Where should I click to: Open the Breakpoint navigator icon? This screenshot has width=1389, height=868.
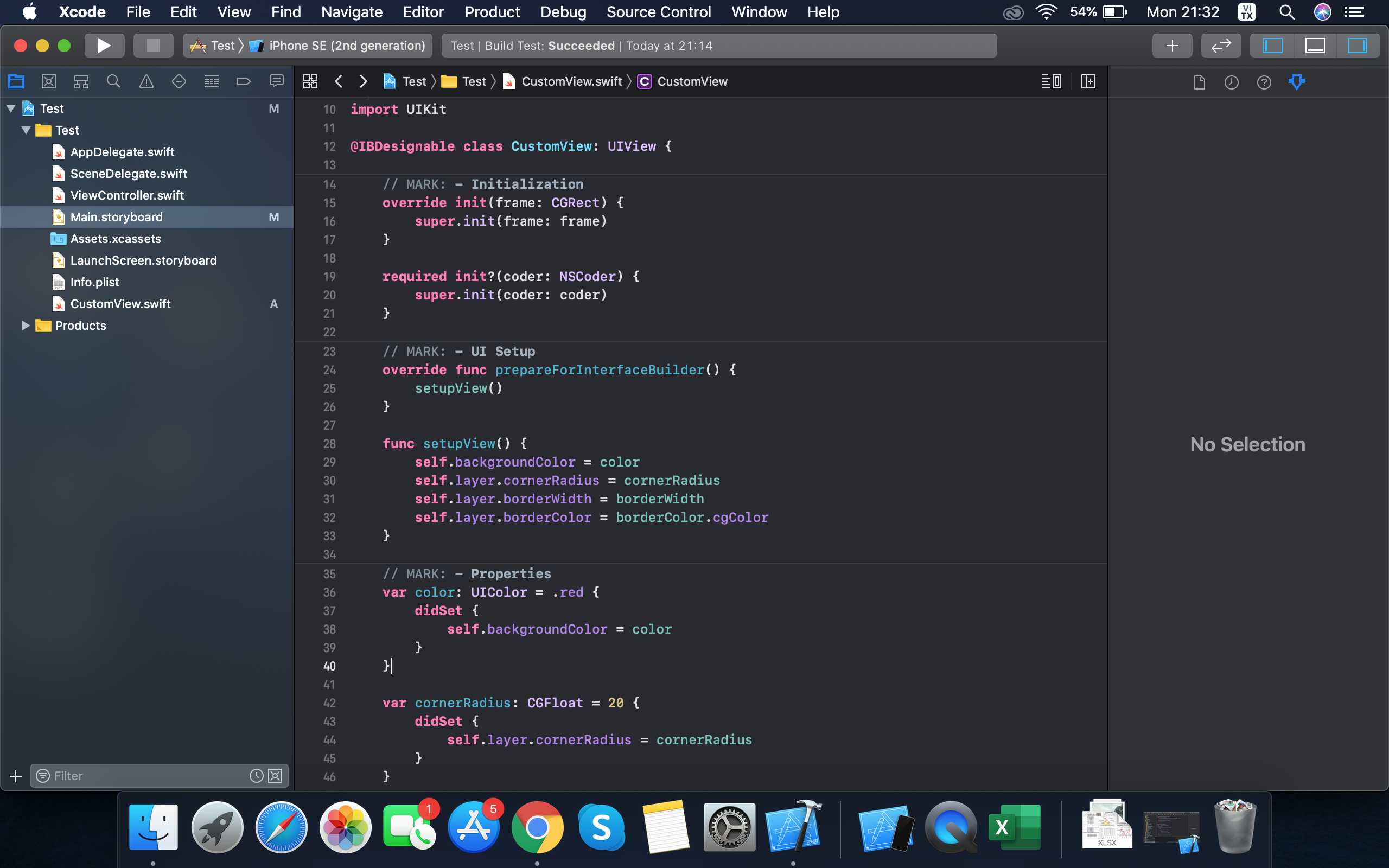[x=244, y=81]
